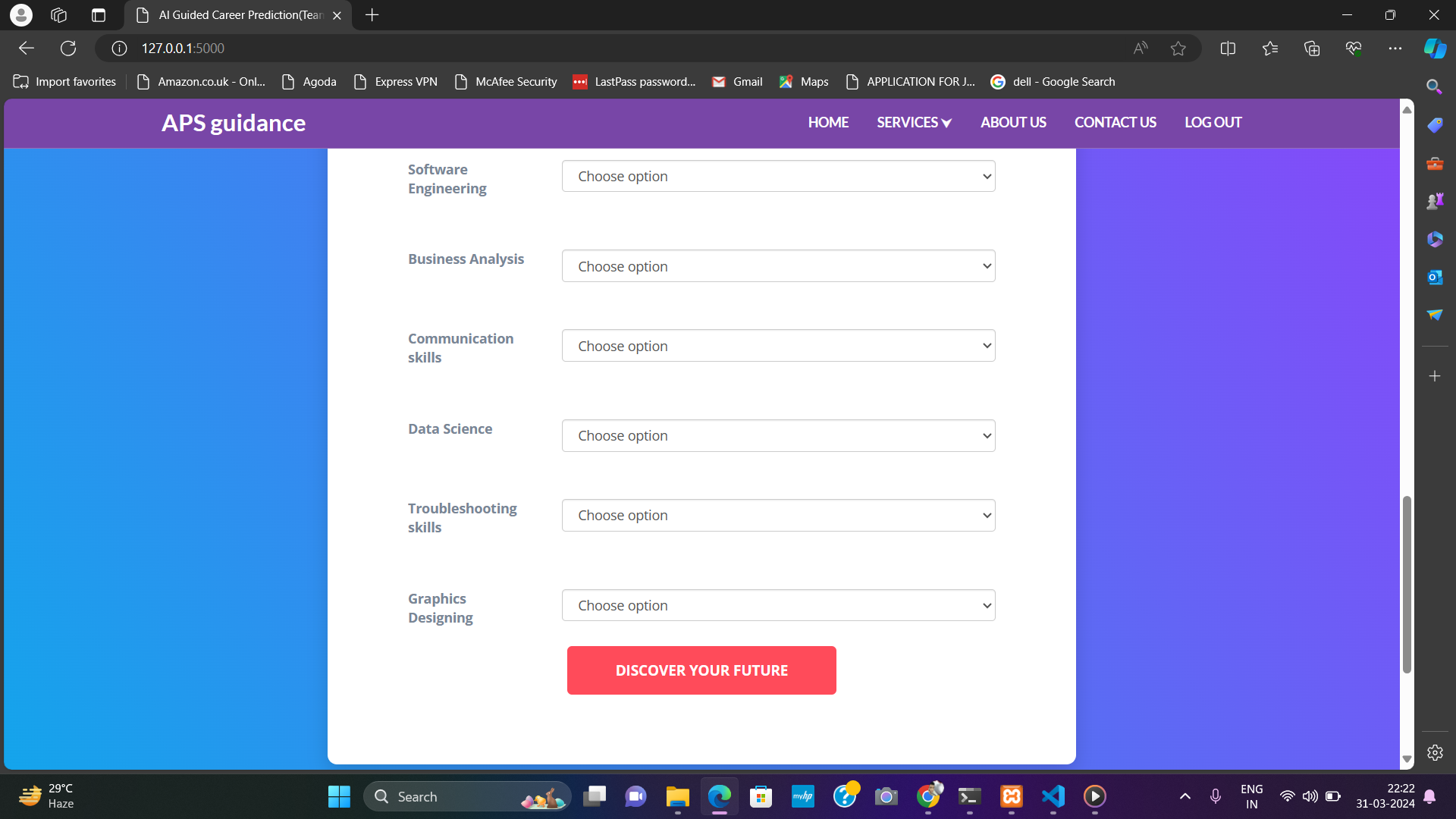Open Outlook icon in Edge sidebar
1456x819 pixels.
coord(1434,278)
